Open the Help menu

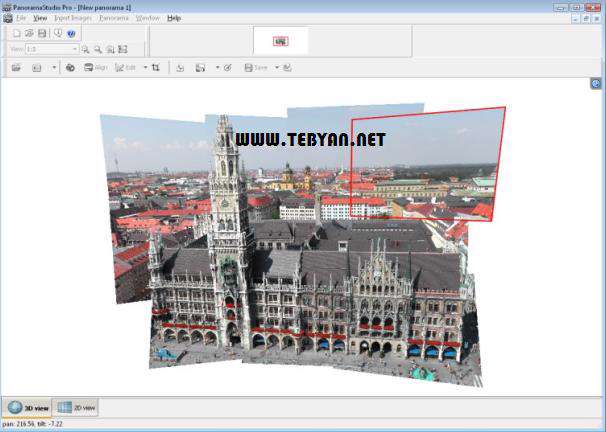point(174,18)
